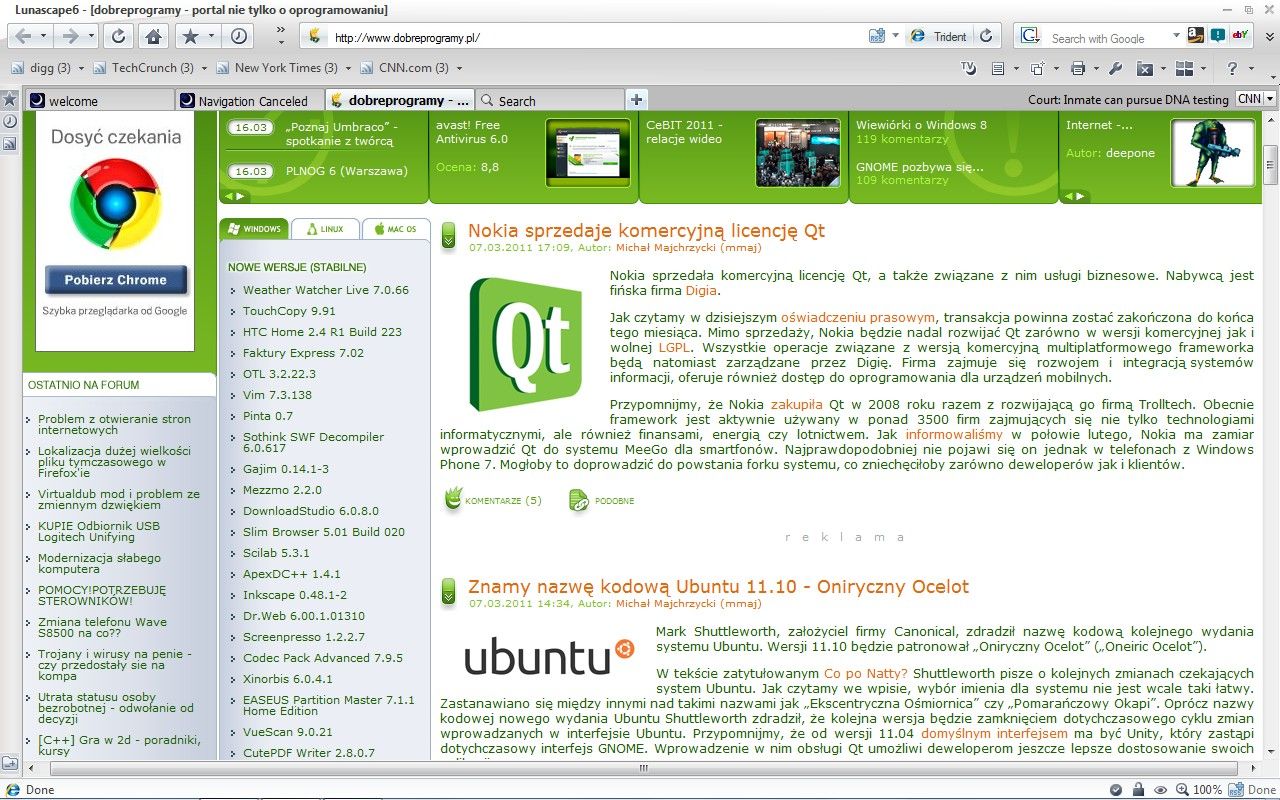Go home using the house icon
The height and width of the screenshot is (800, 1280).
152,35
